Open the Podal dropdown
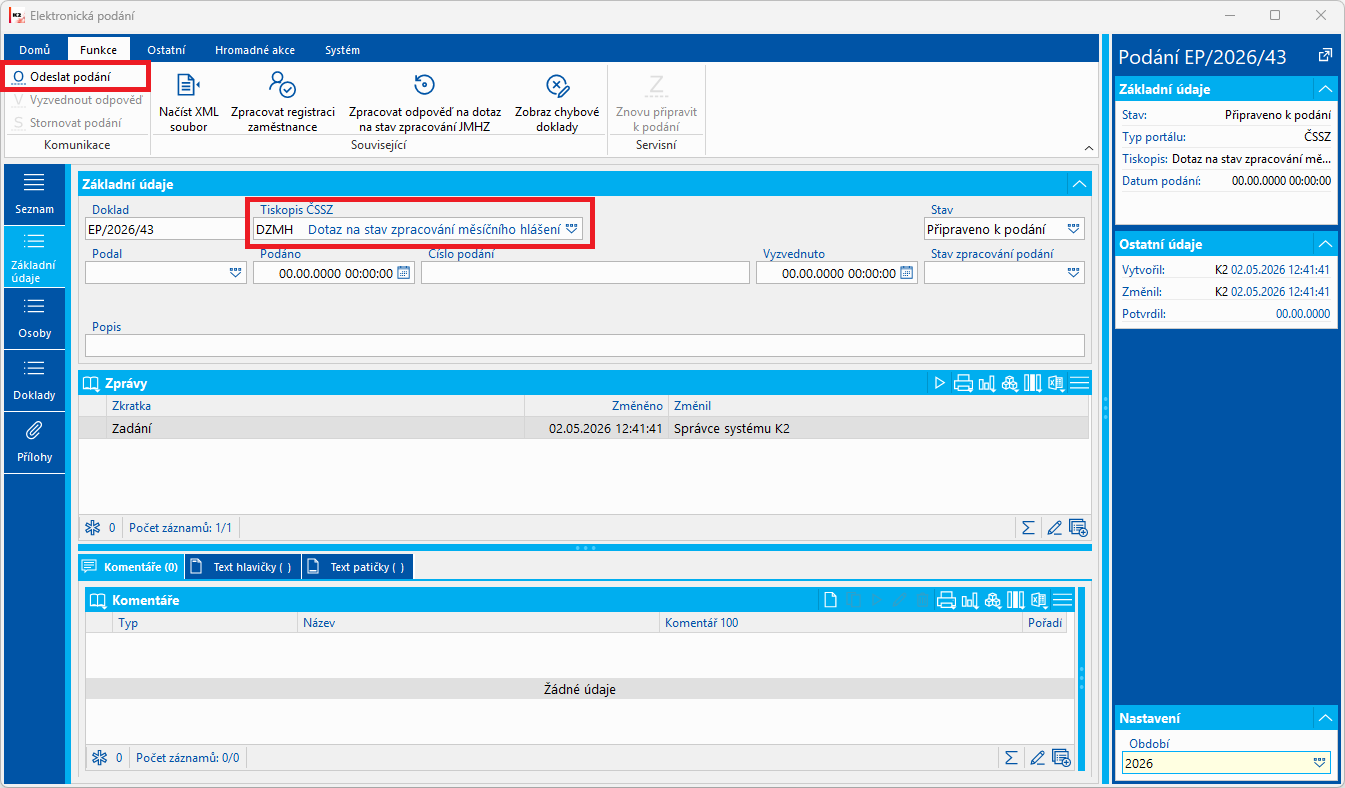 (x=236, y=272)
